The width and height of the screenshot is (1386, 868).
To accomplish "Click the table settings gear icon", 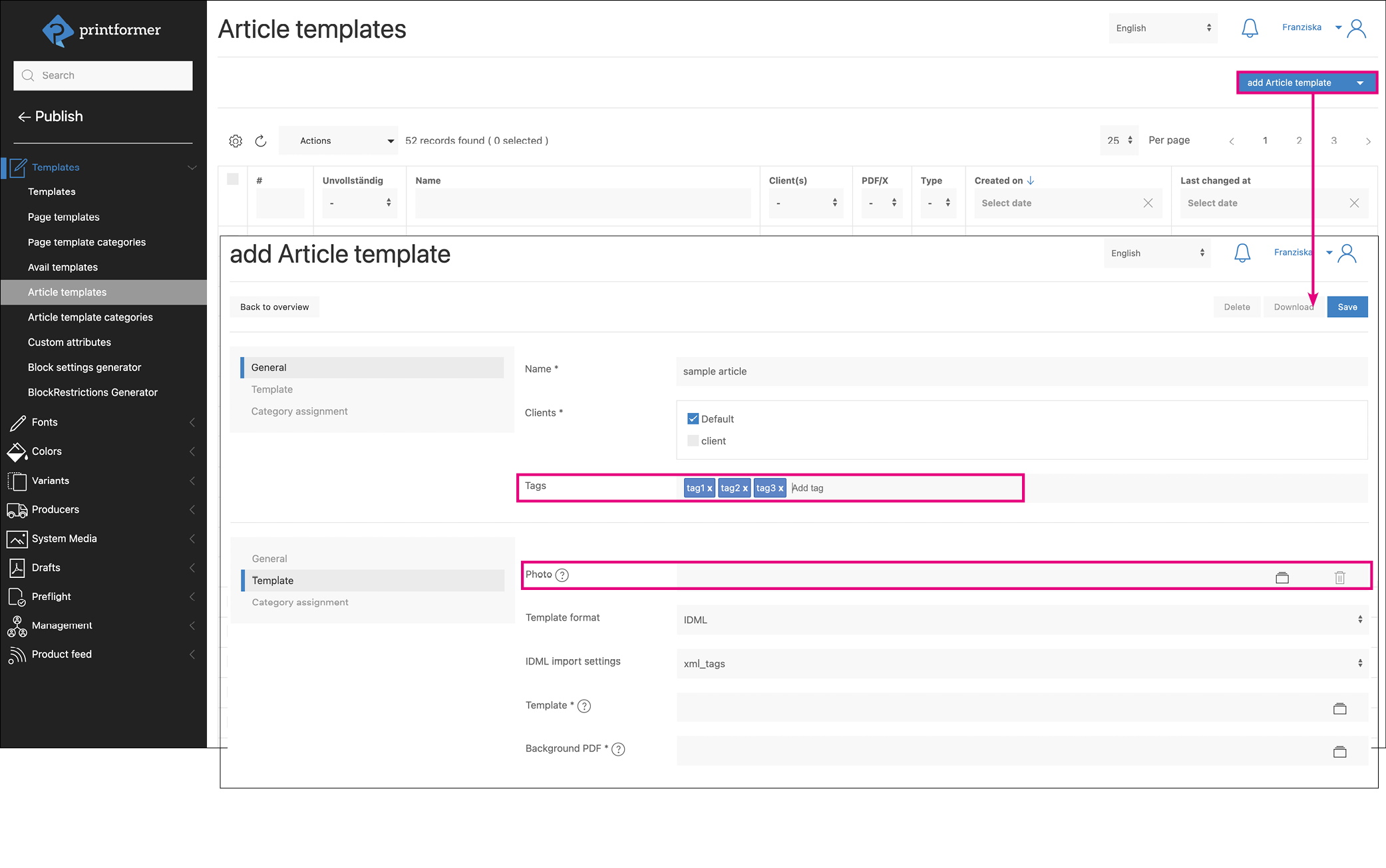I will pos(236,141).
